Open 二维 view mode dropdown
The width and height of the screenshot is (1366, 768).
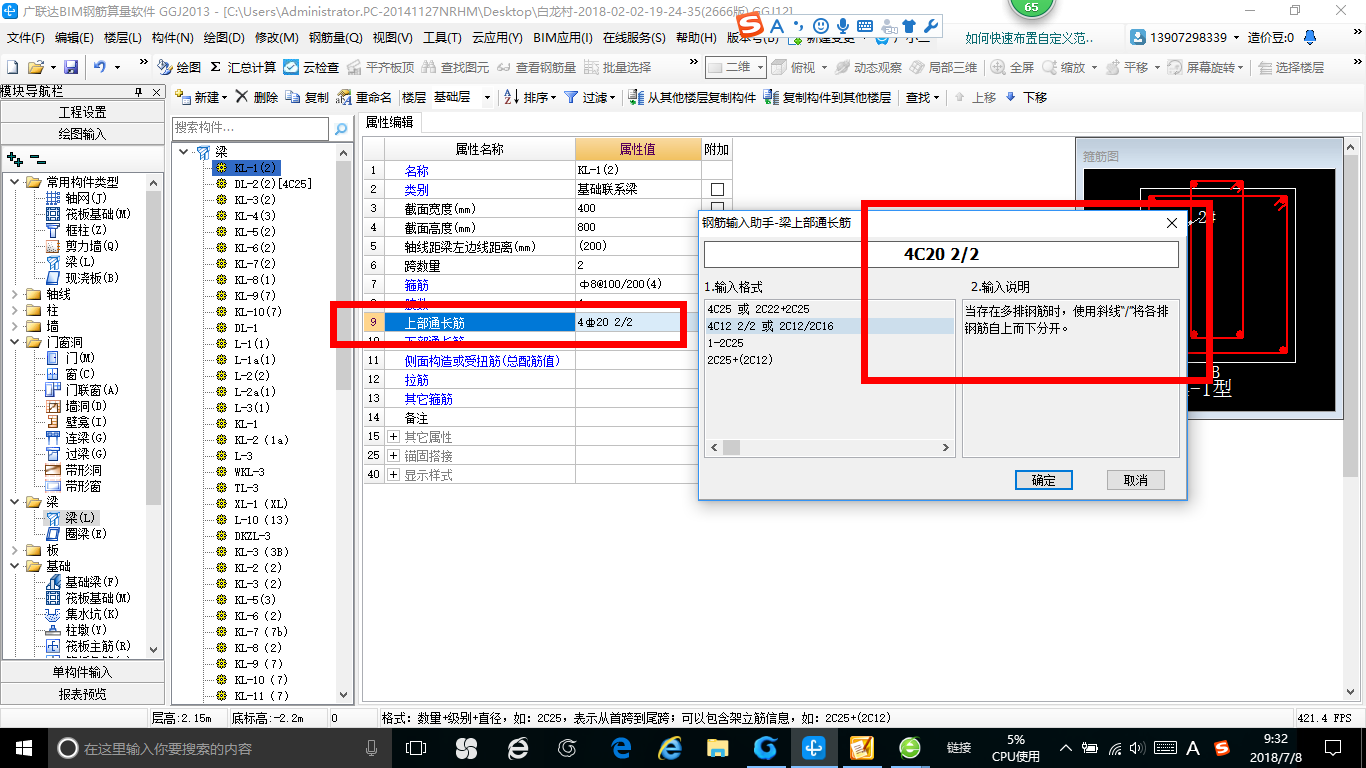pos(759,67)
